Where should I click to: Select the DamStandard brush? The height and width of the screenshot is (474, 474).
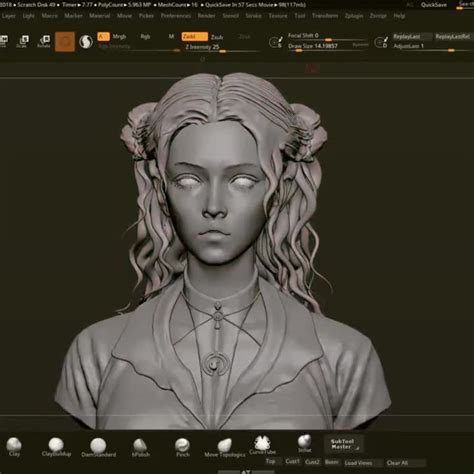(98, 447)
